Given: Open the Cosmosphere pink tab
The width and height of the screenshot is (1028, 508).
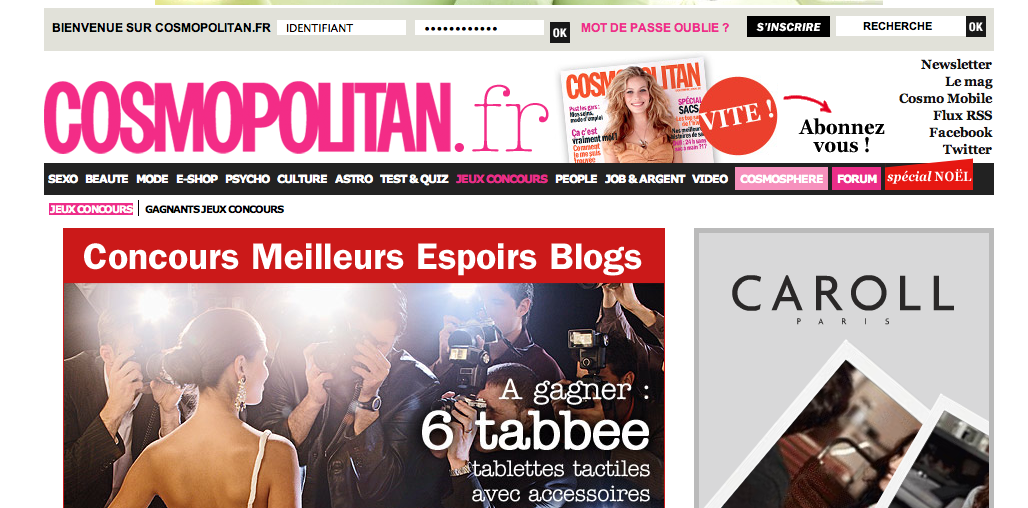Looking at the screenshot, I should pyautogui.click(x=781, y=179).
